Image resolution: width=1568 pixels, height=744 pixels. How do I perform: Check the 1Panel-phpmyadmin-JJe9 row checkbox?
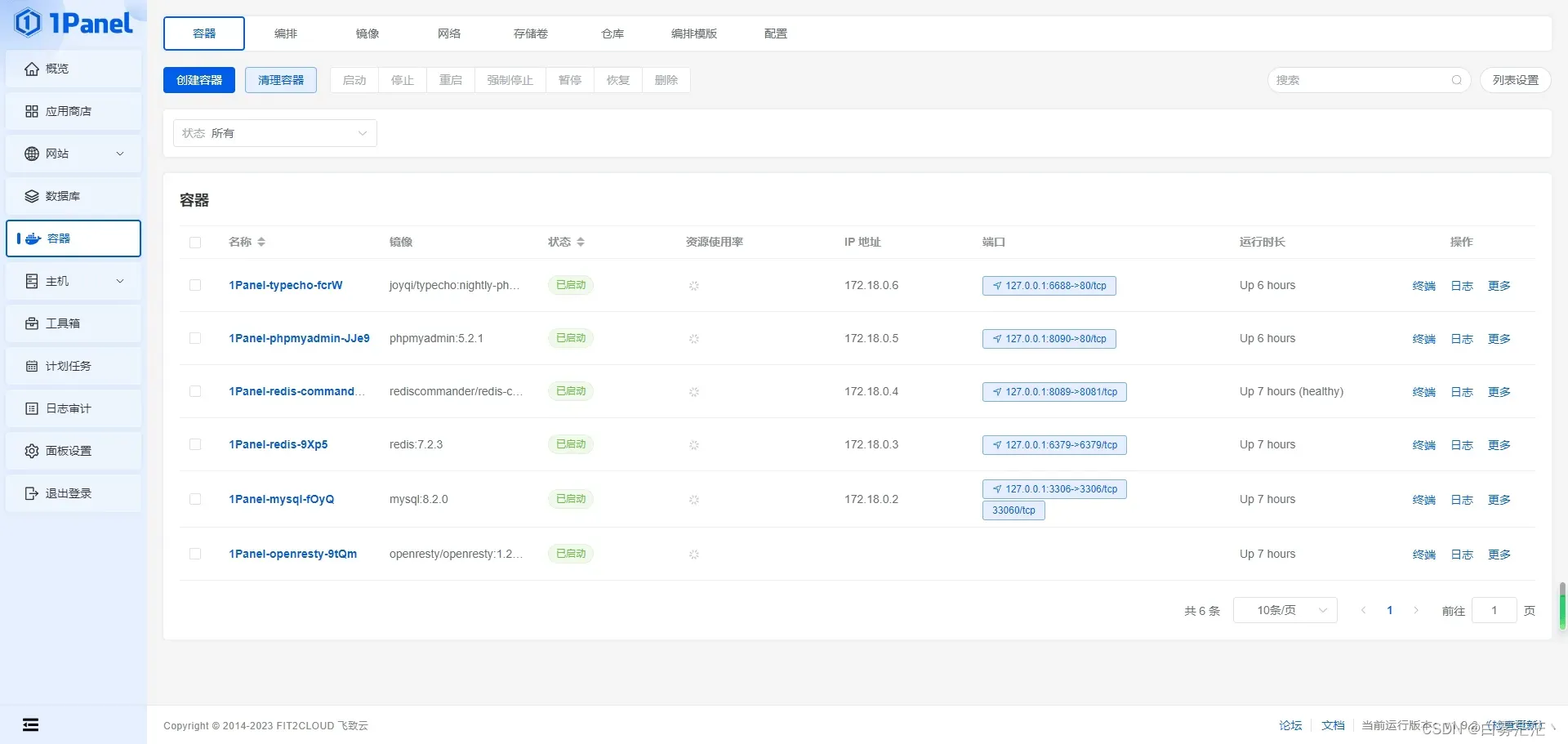pos(195,338)
